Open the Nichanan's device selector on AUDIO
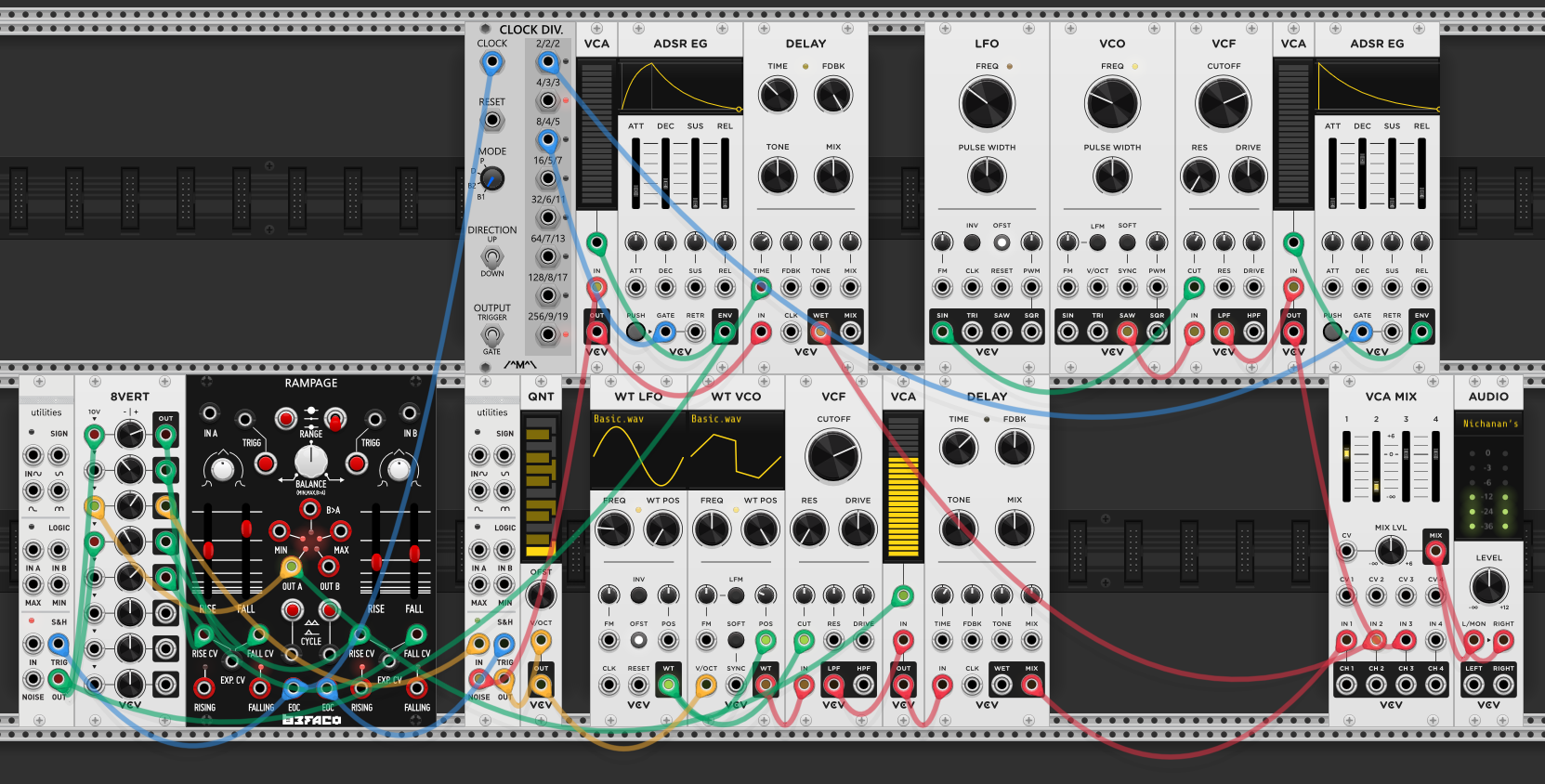This screenshot has width=1545, height=784. tap(1488, 424)
